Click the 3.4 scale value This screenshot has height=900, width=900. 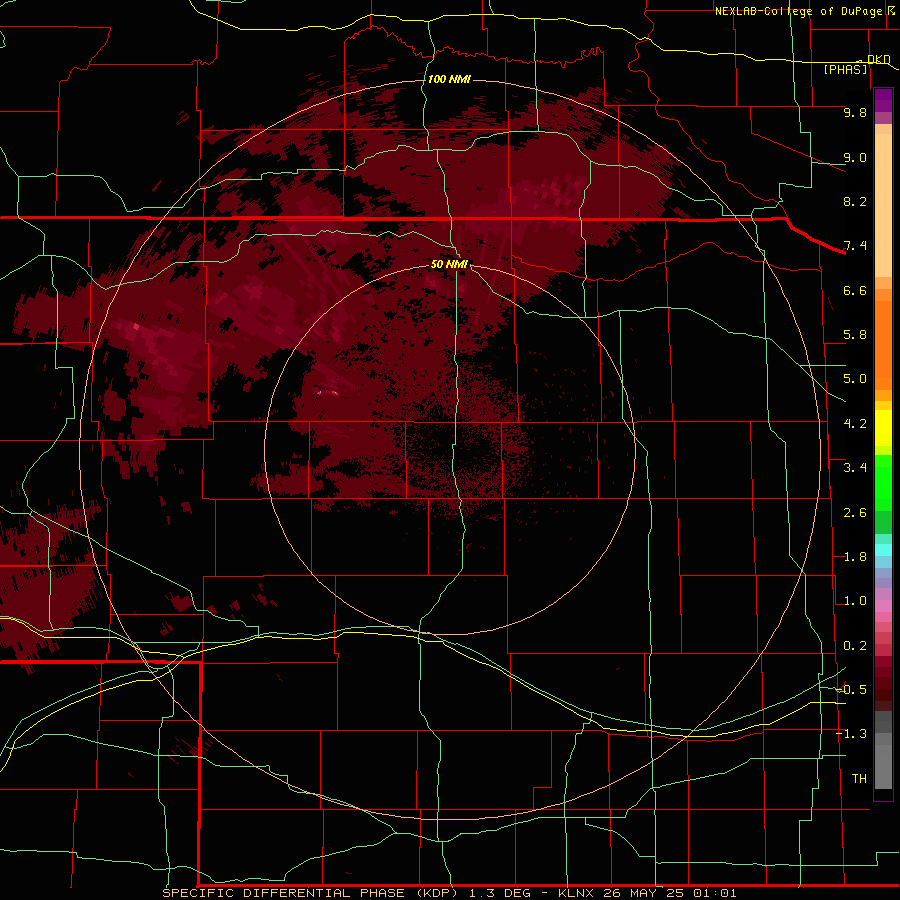pos(855,468)
